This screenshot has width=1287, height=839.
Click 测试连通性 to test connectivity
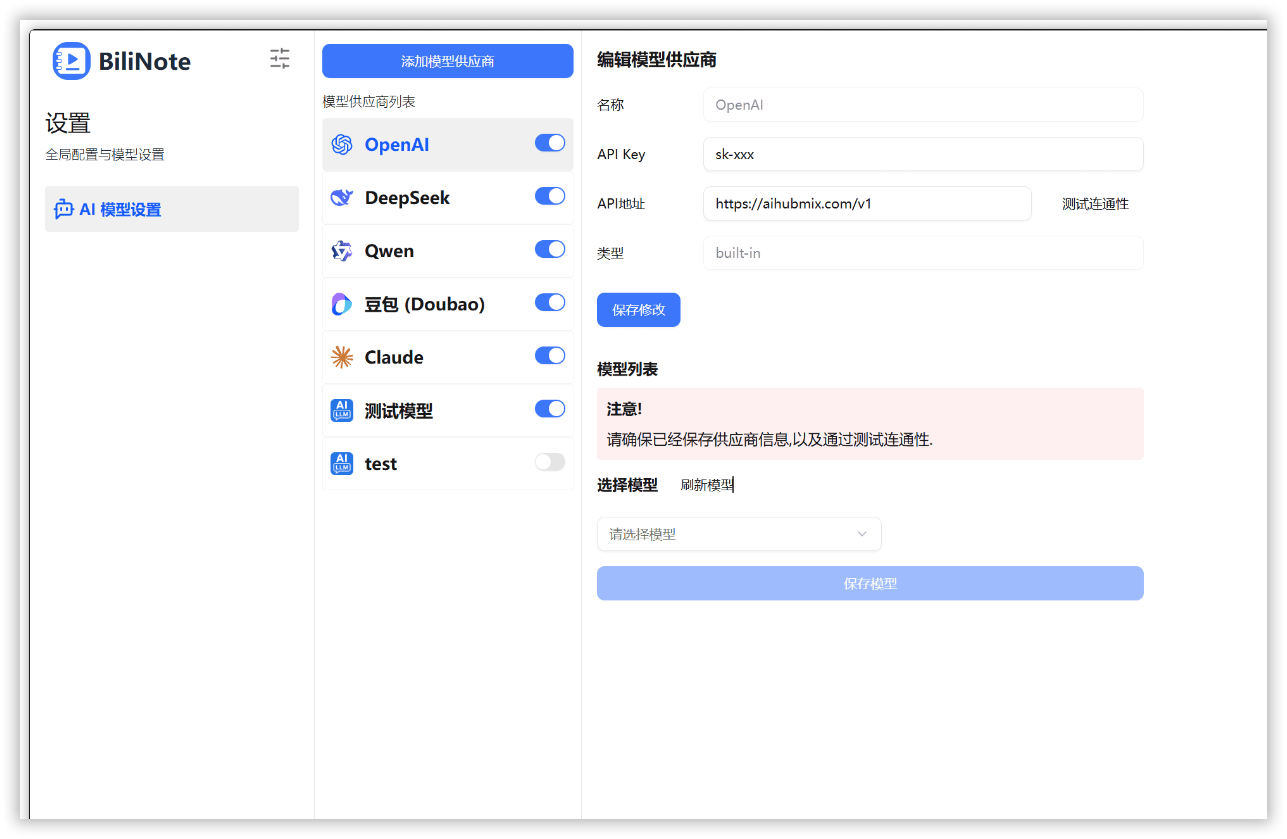(1095, 204)
